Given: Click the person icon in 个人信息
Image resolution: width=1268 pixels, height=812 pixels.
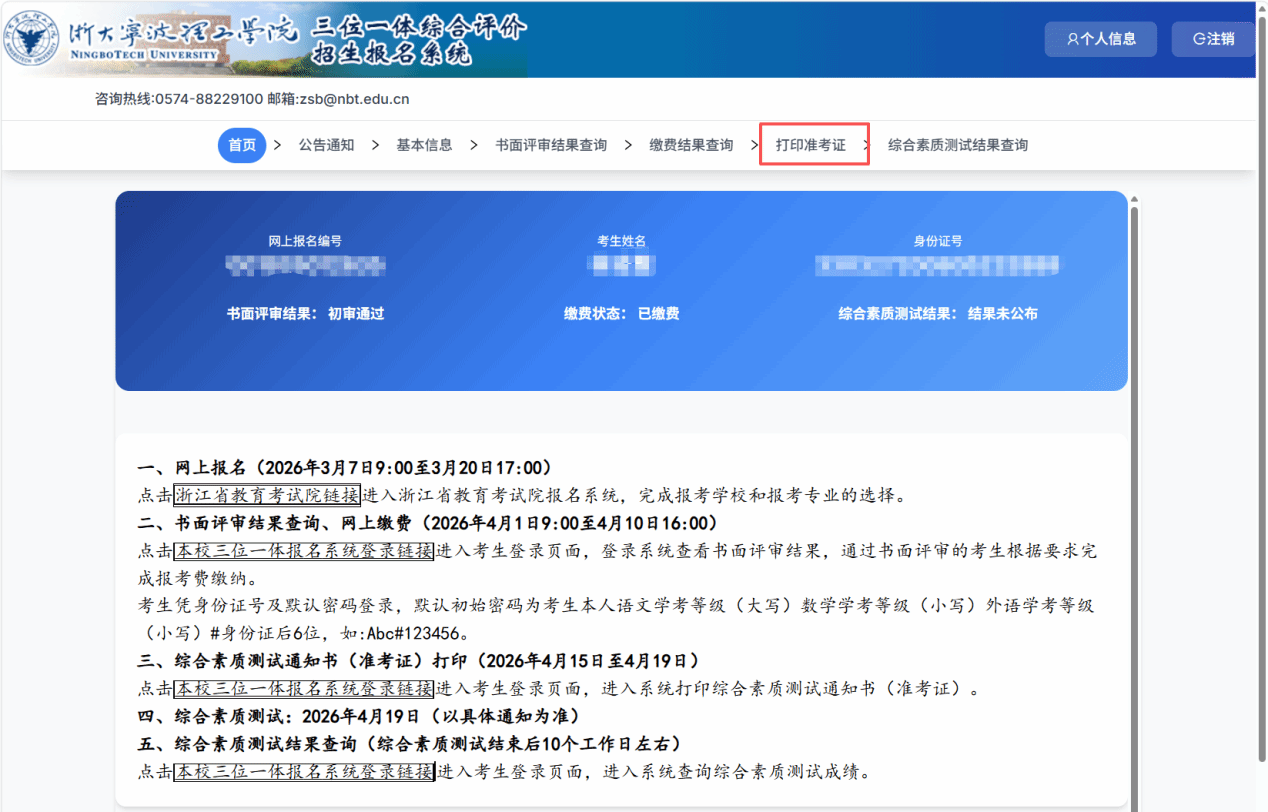Looking at the screenshot, I should pos(1073,39).
